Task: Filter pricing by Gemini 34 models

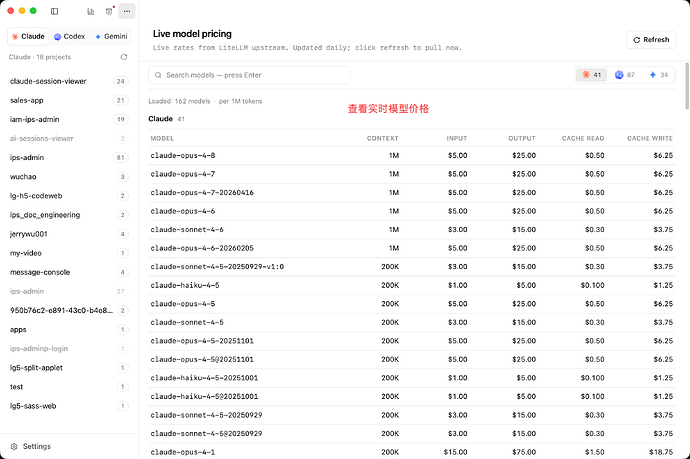Action: pyautogui.click(x=659, y=75)
